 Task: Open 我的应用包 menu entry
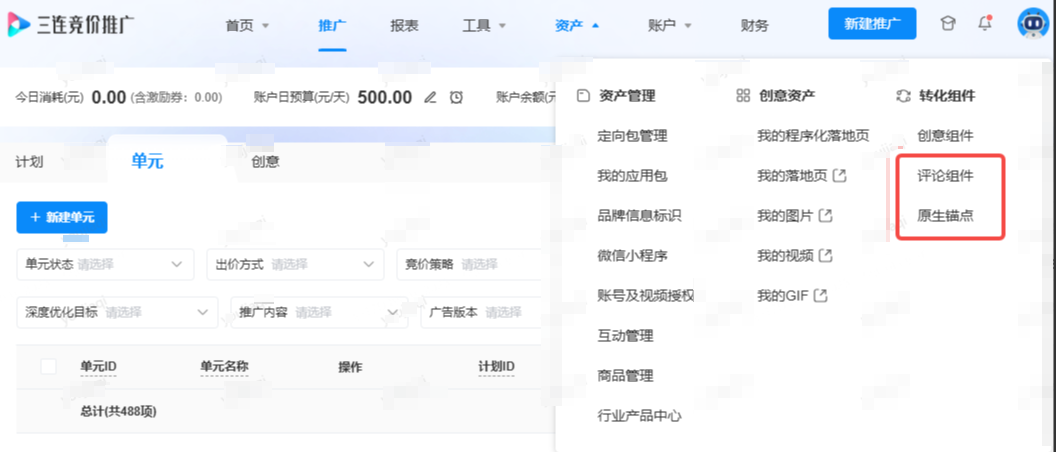tap(632, 176)
